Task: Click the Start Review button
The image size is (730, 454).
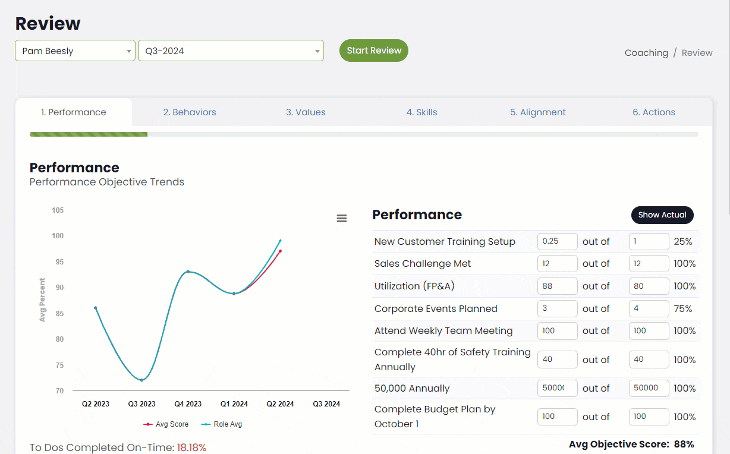Action: coord(374,50)
